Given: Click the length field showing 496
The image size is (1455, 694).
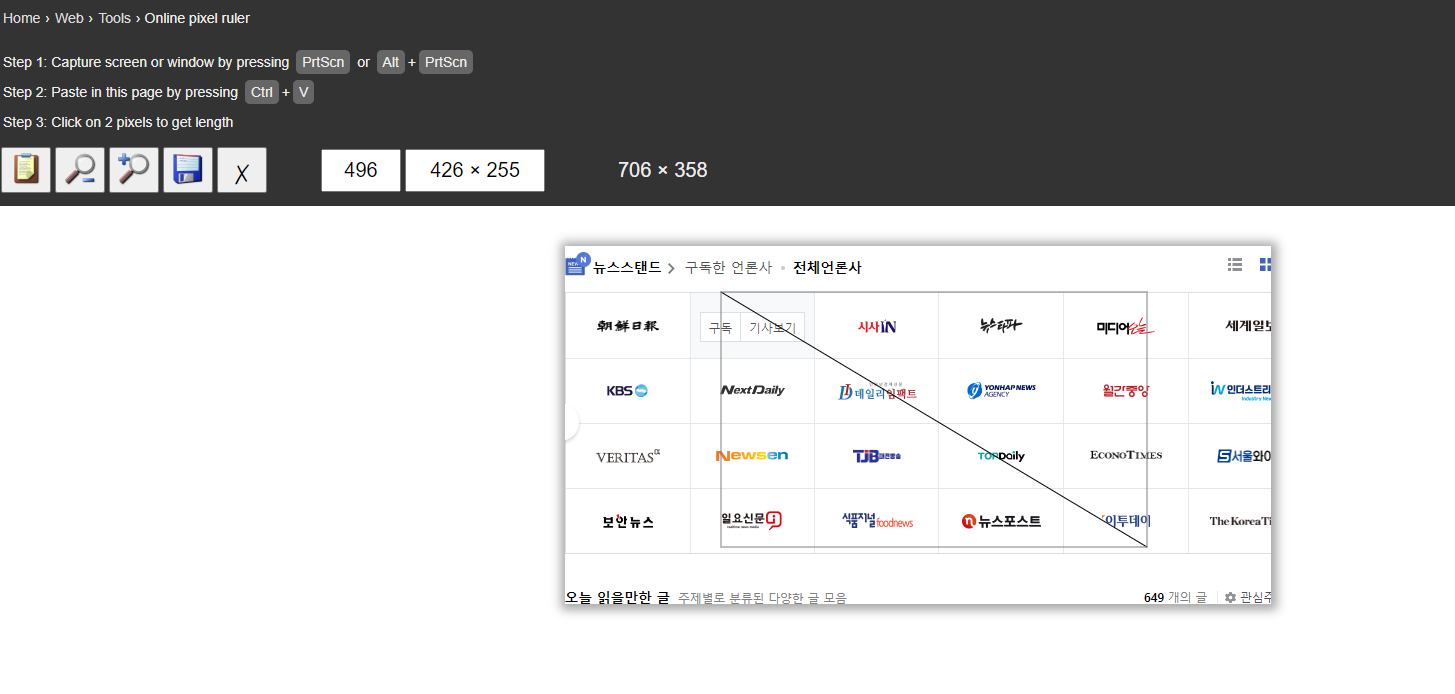Looking at the screenshot, I should point(361,170).
